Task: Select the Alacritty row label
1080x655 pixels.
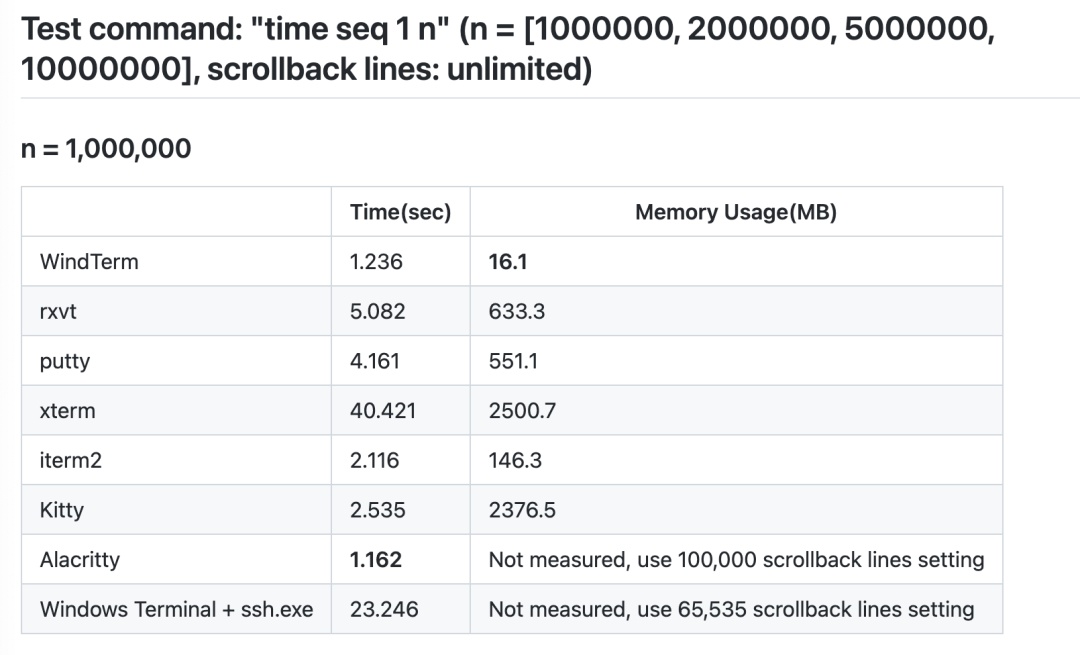Action: 80,560
